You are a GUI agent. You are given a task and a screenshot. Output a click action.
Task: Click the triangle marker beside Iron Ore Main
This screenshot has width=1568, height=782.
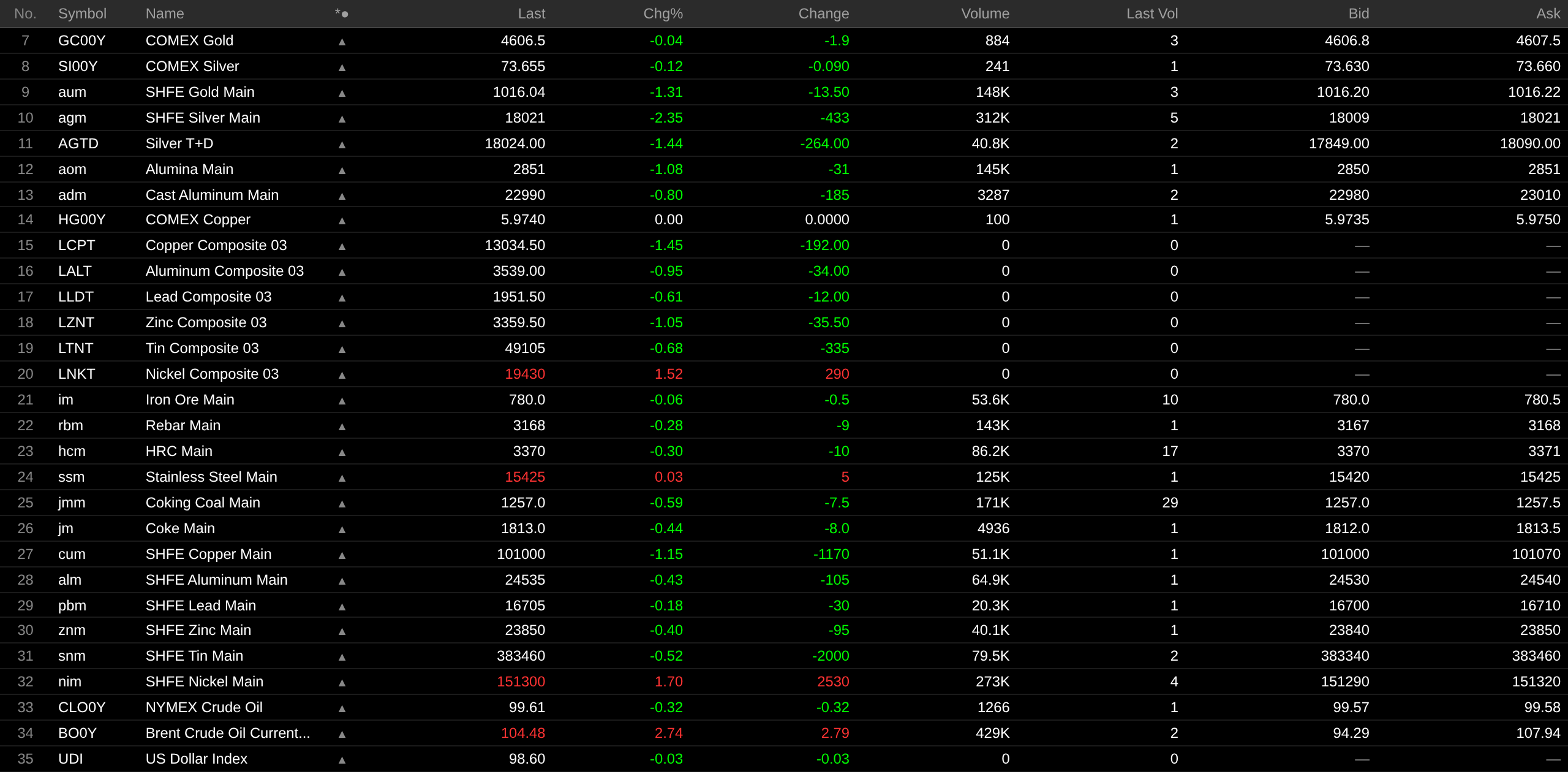tap(342, 401)
